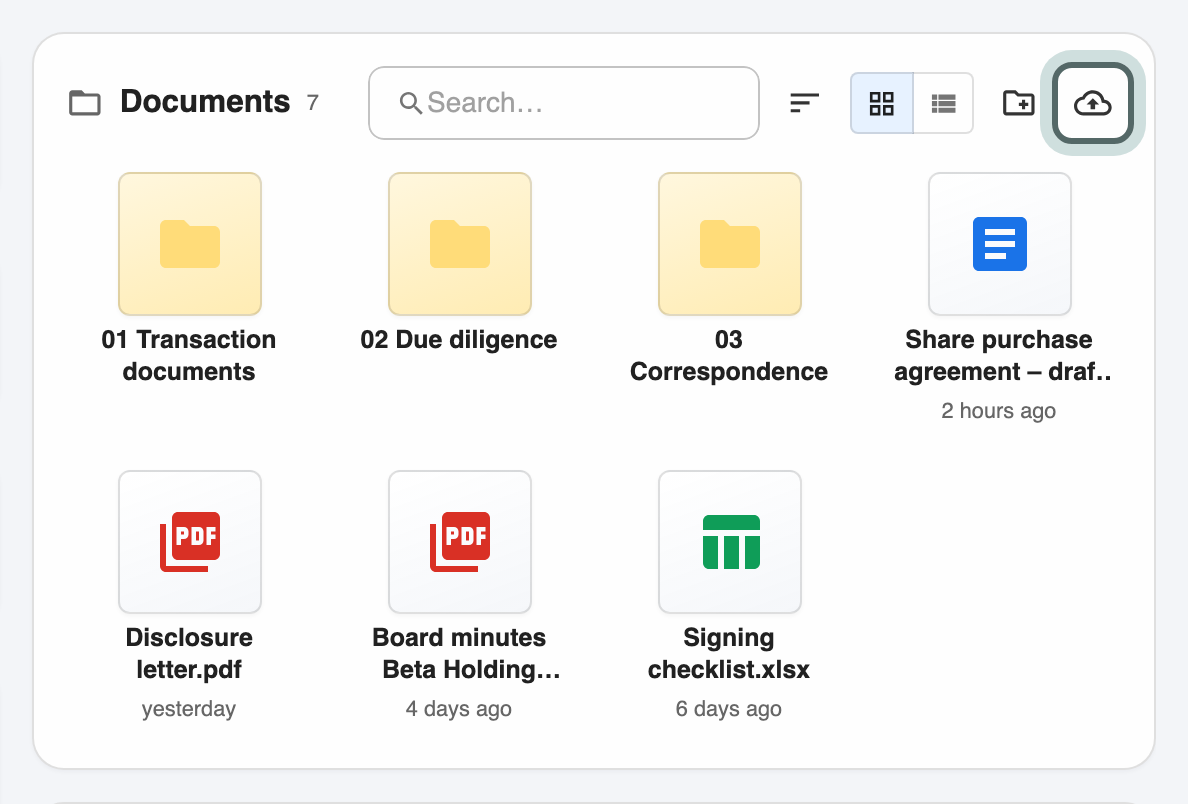Switch to grid view
The width and height of the screenshot is (1188, 804).
click(x=882, y=103)
